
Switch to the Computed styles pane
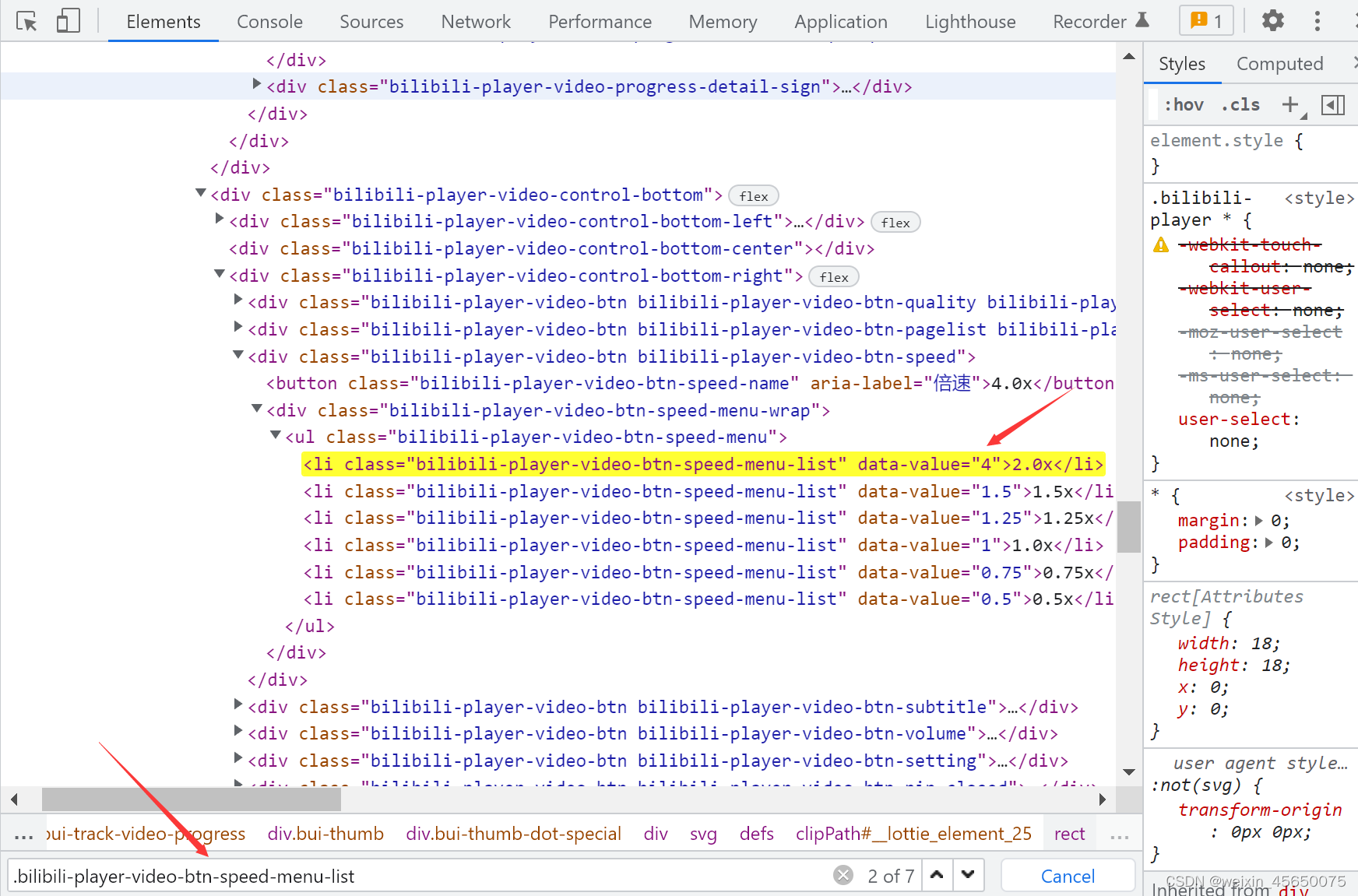(x=1279, y=64)
